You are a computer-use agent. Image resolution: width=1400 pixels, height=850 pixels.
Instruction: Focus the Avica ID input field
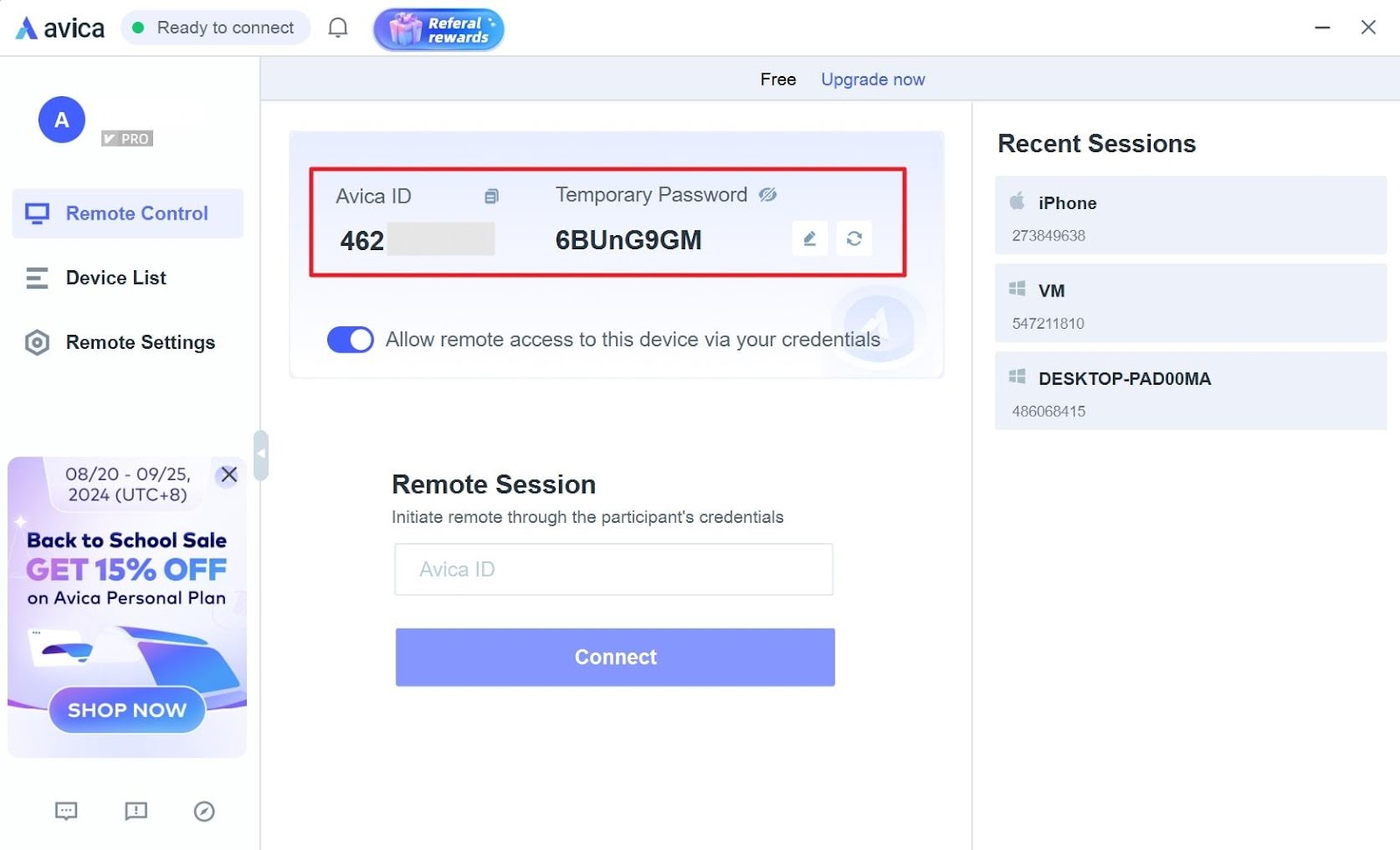[613, 569]
